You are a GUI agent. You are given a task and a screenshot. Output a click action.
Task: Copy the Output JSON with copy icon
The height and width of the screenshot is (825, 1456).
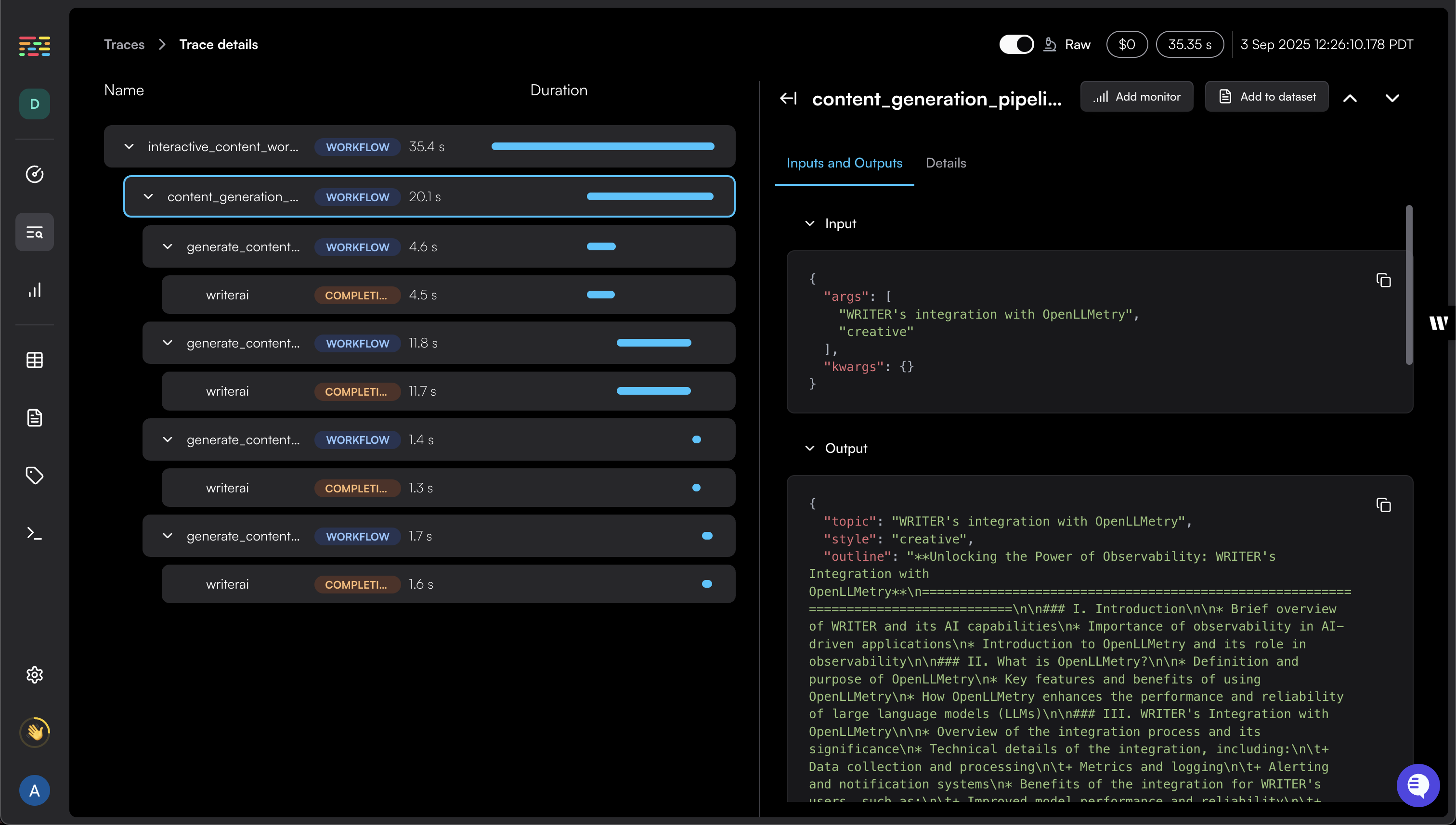coord(1383,505)
